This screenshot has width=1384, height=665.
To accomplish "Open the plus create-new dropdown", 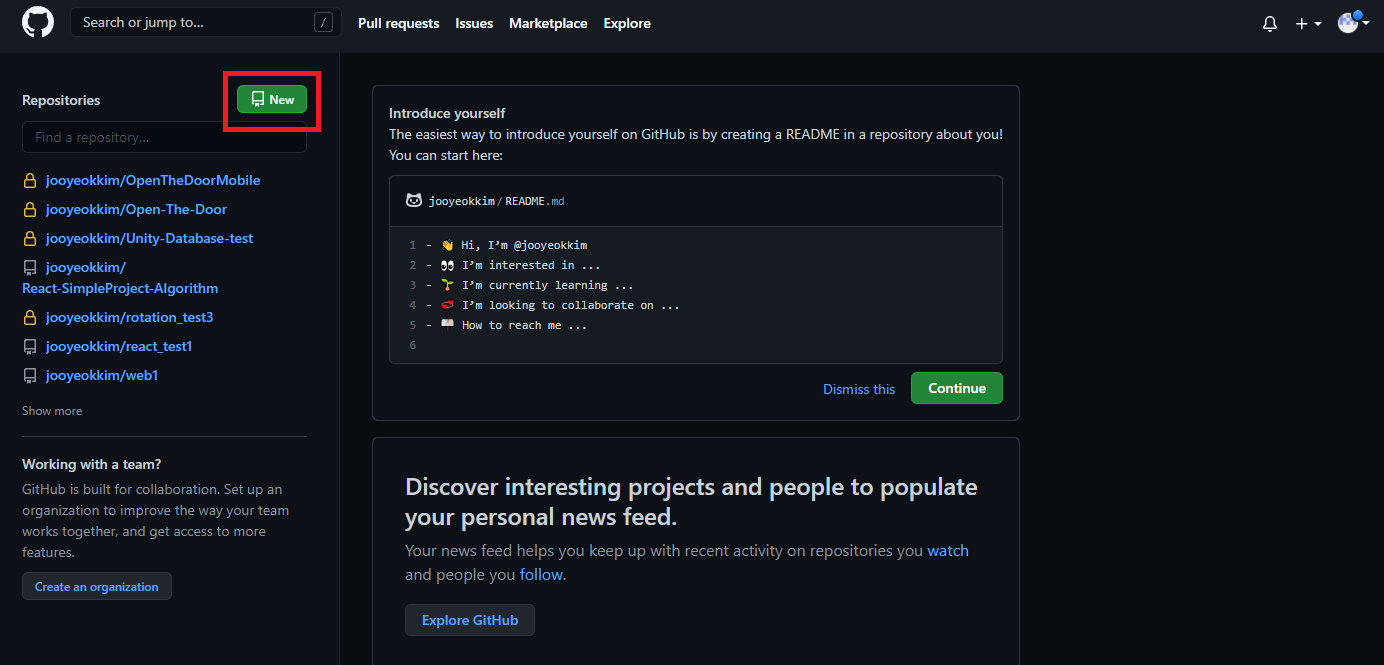I will click(x=1308, y=23).
